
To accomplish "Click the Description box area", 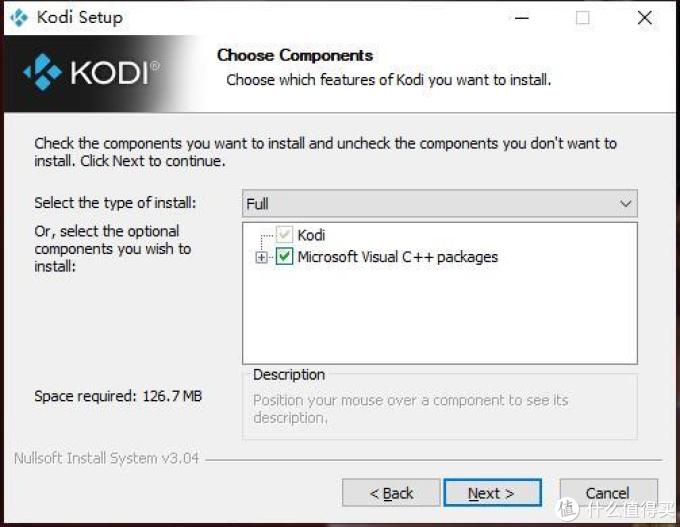I will pyautogui.click(x=440, y=407).
